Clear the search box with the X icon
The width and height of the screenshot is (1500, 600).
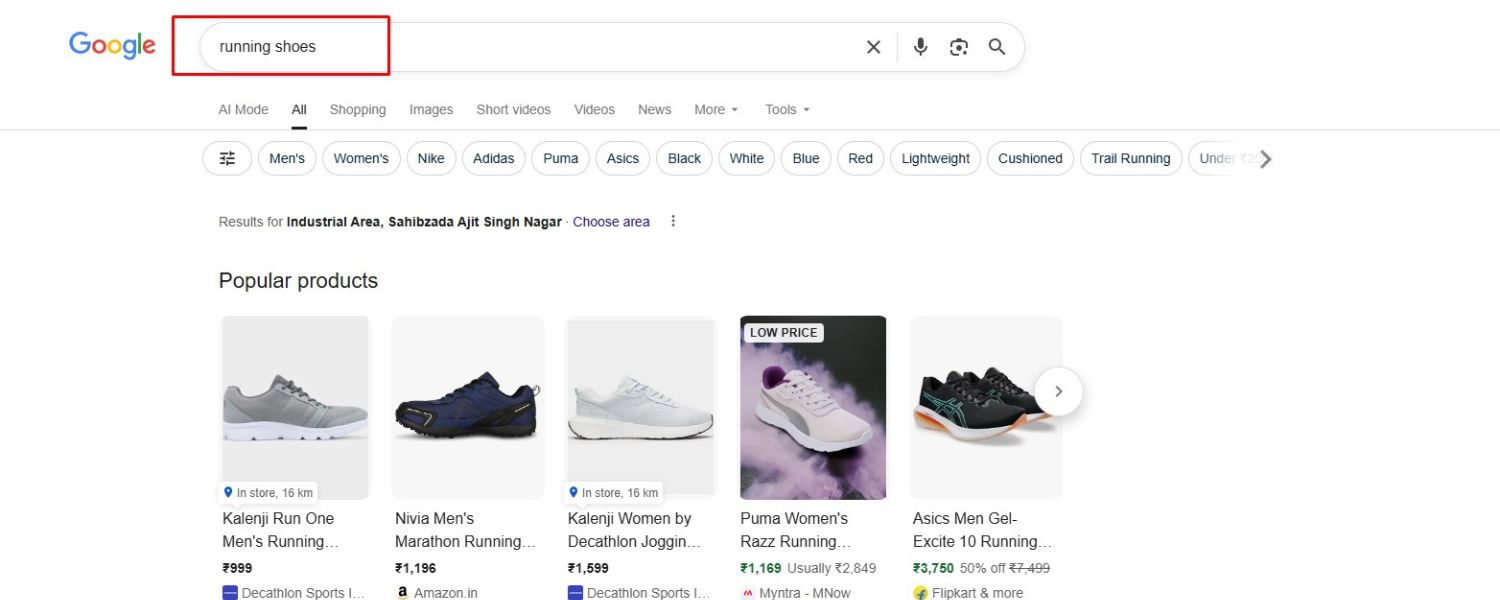tap(873, 47)
